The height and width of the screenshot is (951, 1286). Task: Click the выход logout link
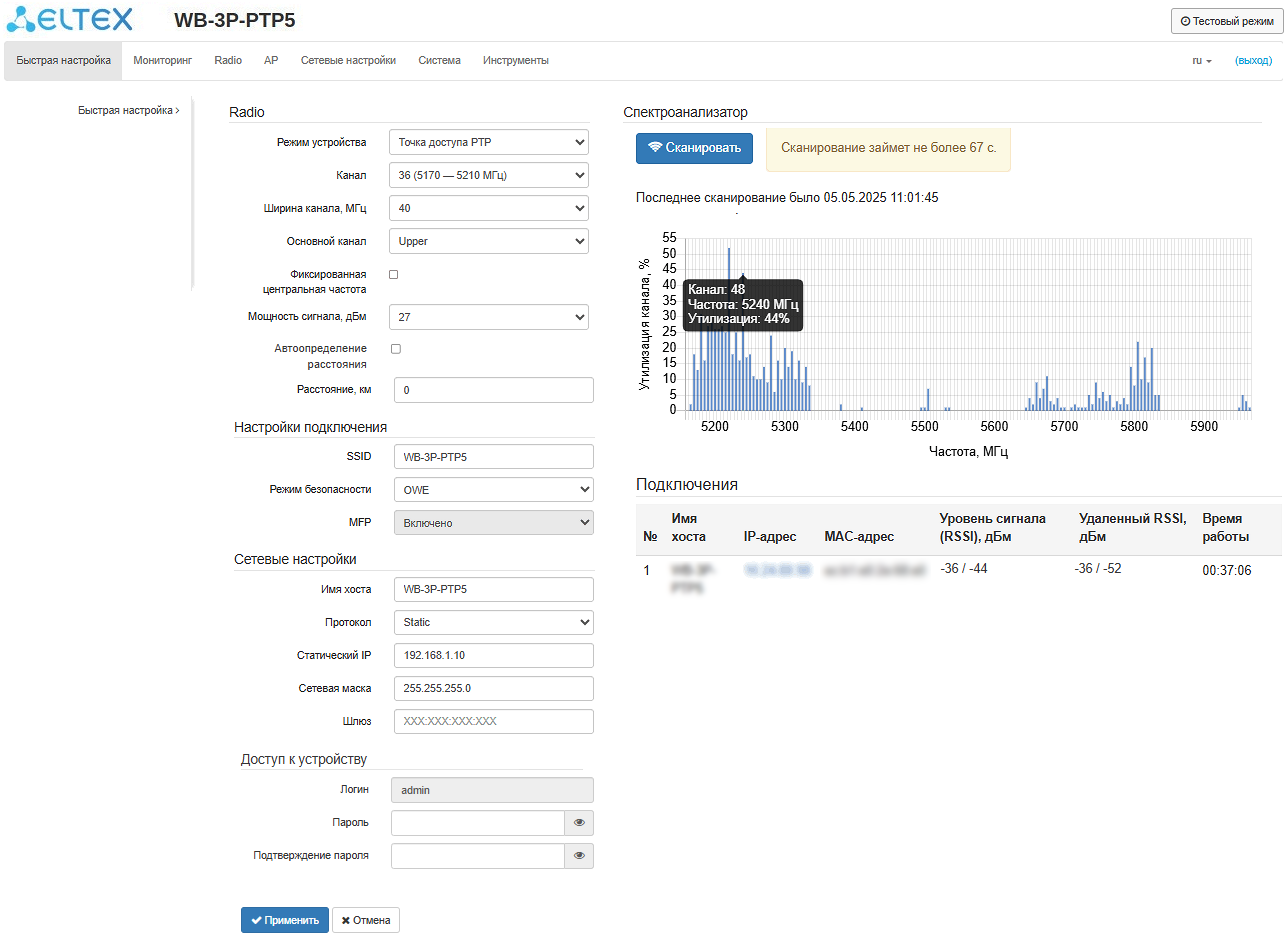(1253, 61)
